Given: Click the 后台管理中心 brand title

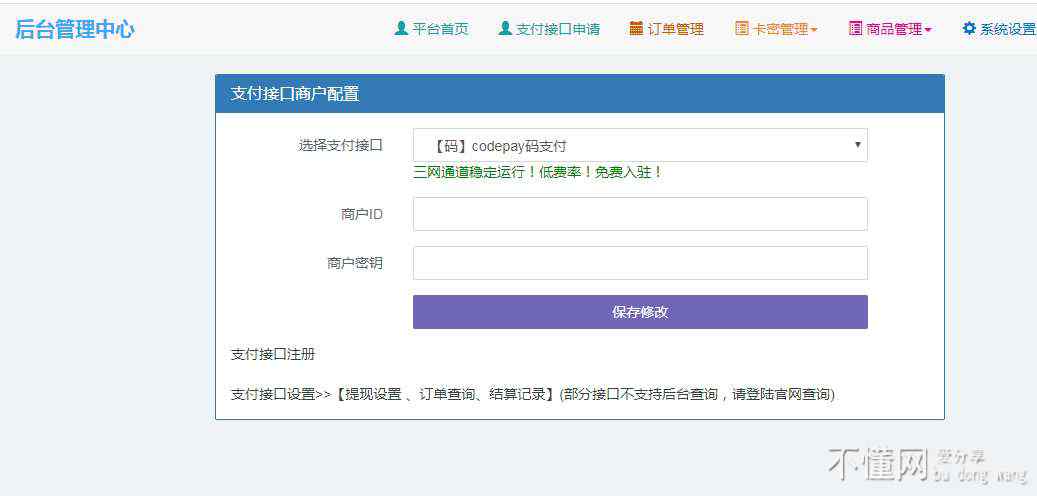Looking at the screenshot, I should (75, 29).
